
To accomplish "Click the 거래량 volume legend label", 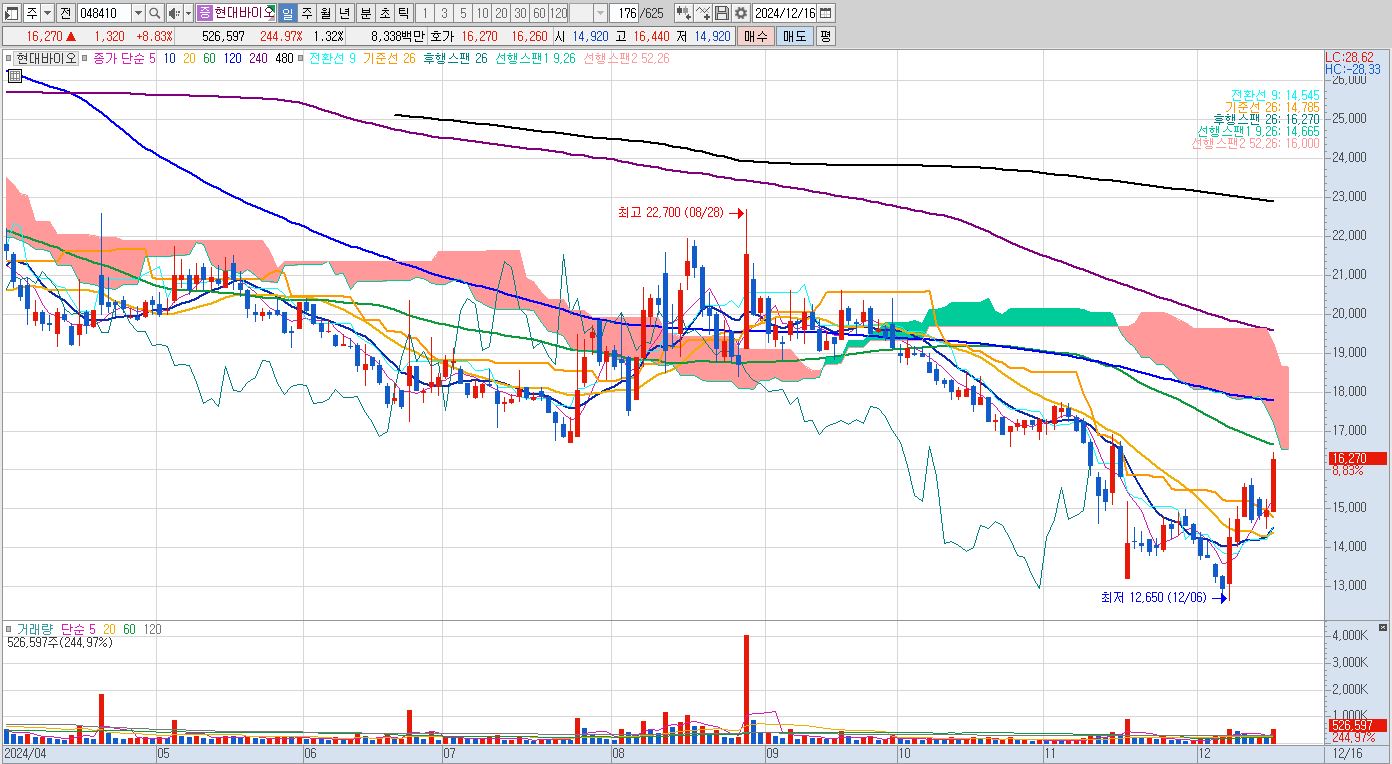I will point(36,629).
